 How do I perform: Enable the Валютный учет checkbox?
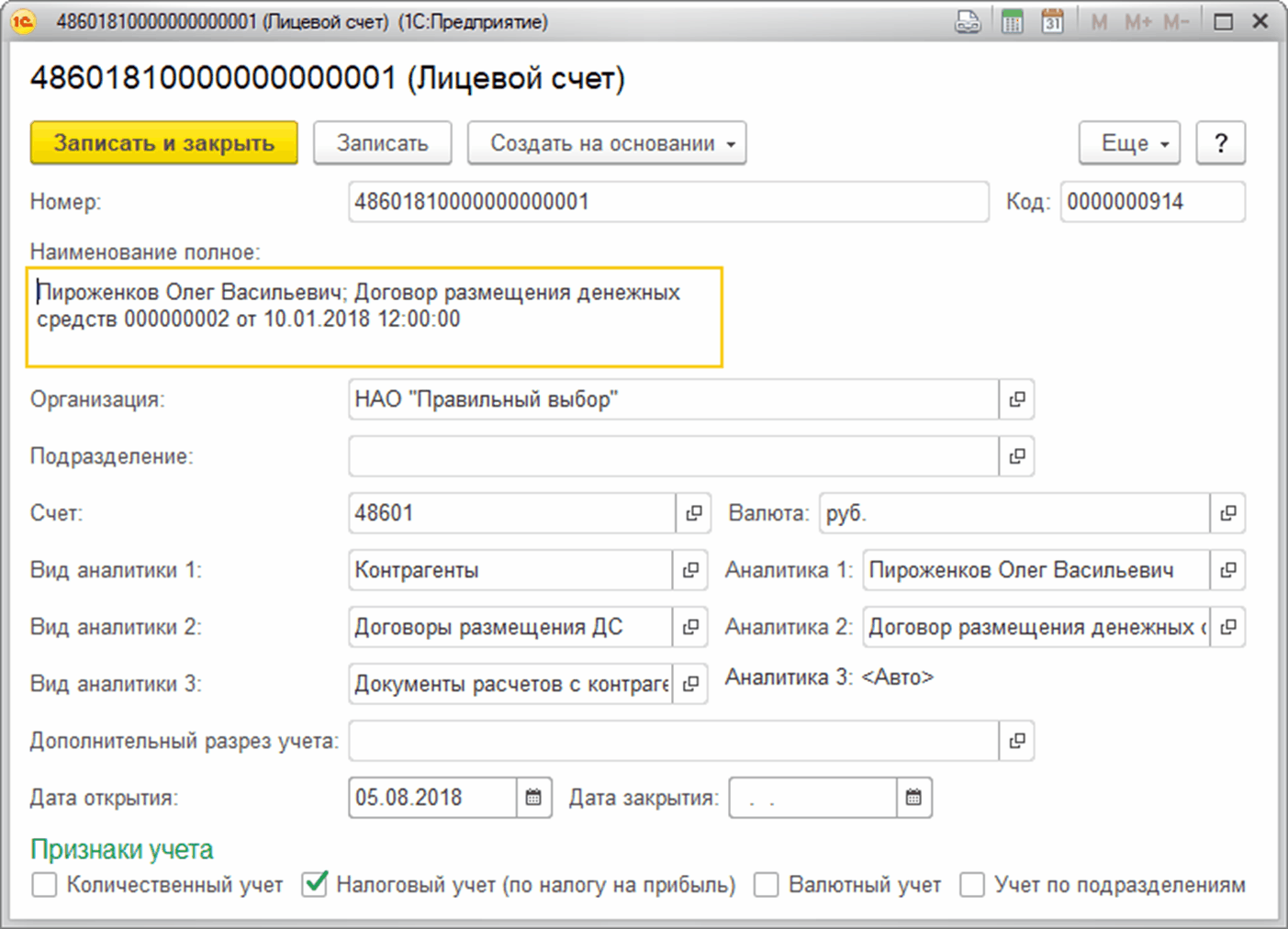click(x=767, y=885)
